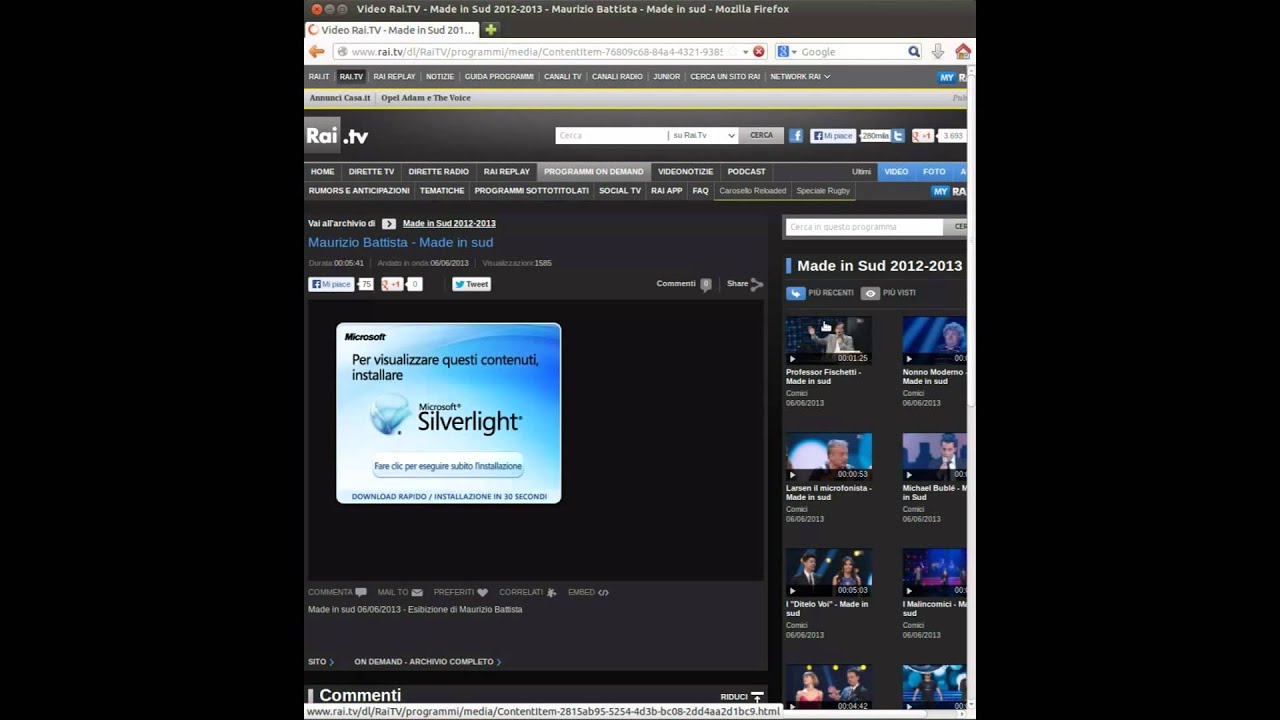
Task: Open CORRELATI related icon
Action: (551, 593)
